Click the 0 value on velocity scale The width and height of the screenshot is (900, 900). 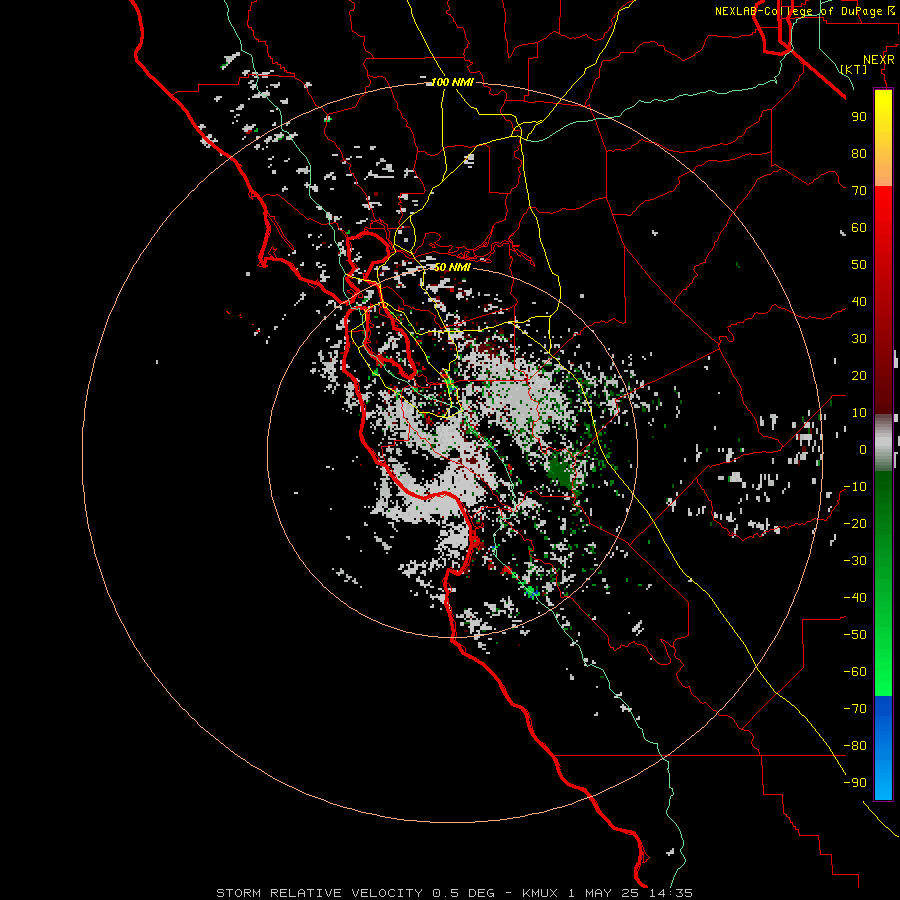click(x=863, y=449)
